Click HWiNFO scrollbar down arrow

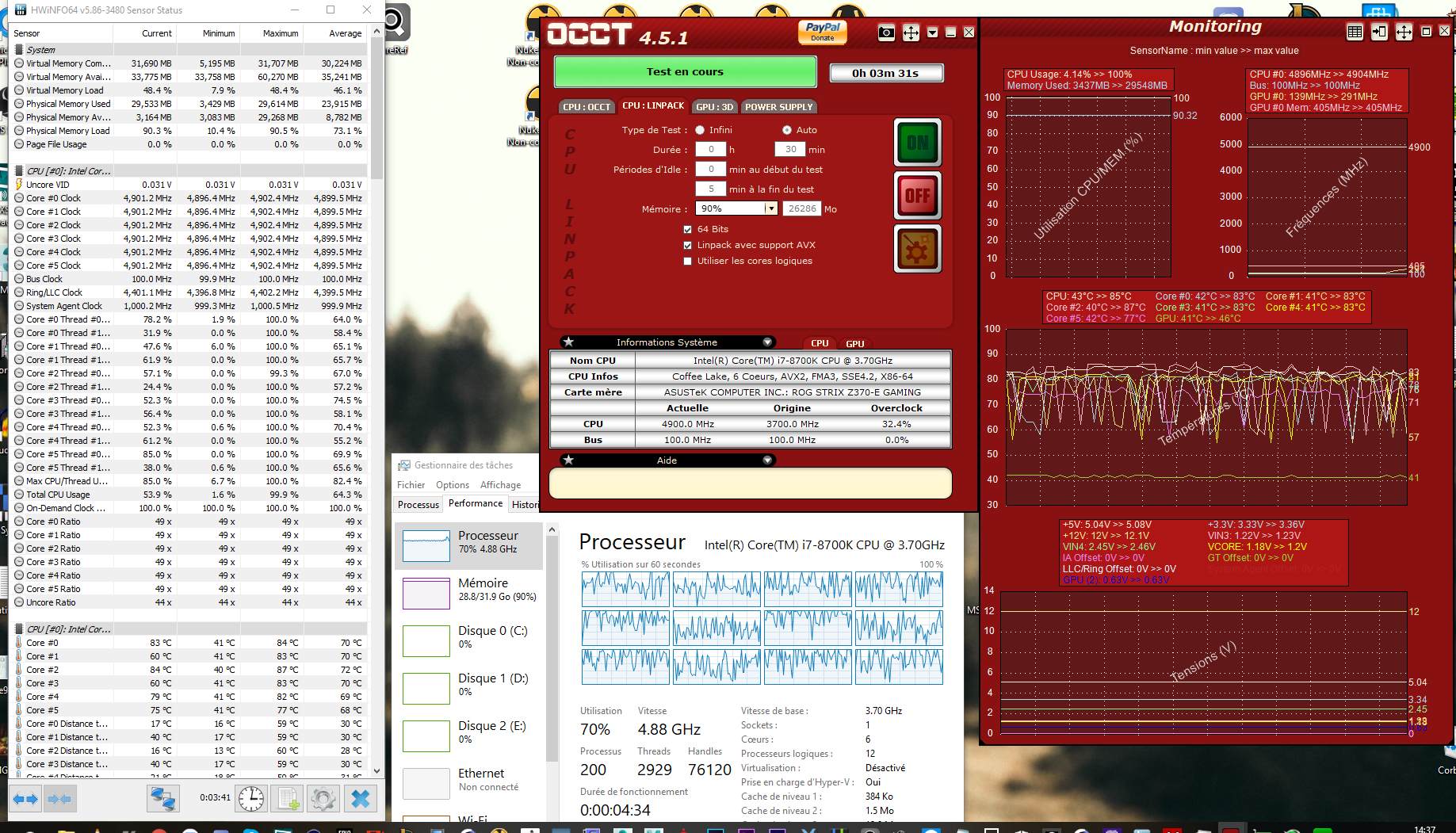(x=377, y=770)
